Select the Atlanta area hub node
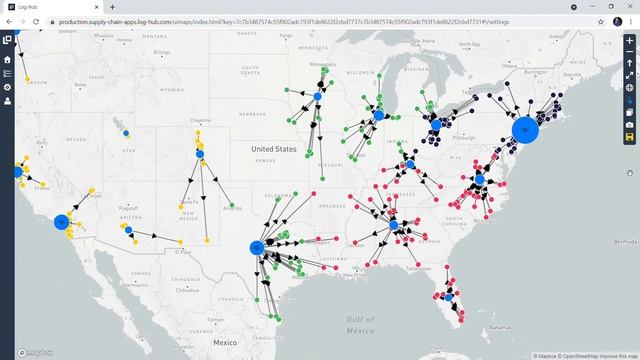Viewport: 640px width, 360px height. click(x=393, y=225)
